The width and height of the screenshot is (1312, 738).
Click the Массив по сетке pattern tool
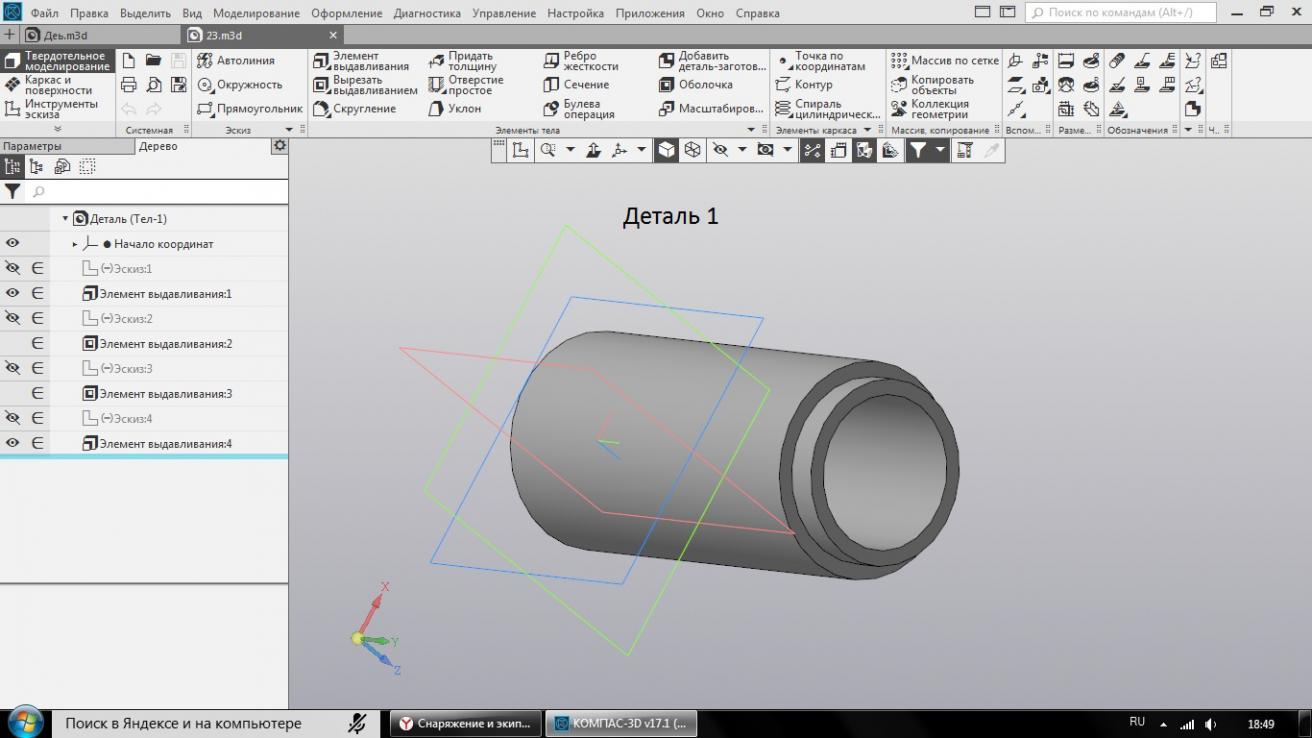pos(943,61)
